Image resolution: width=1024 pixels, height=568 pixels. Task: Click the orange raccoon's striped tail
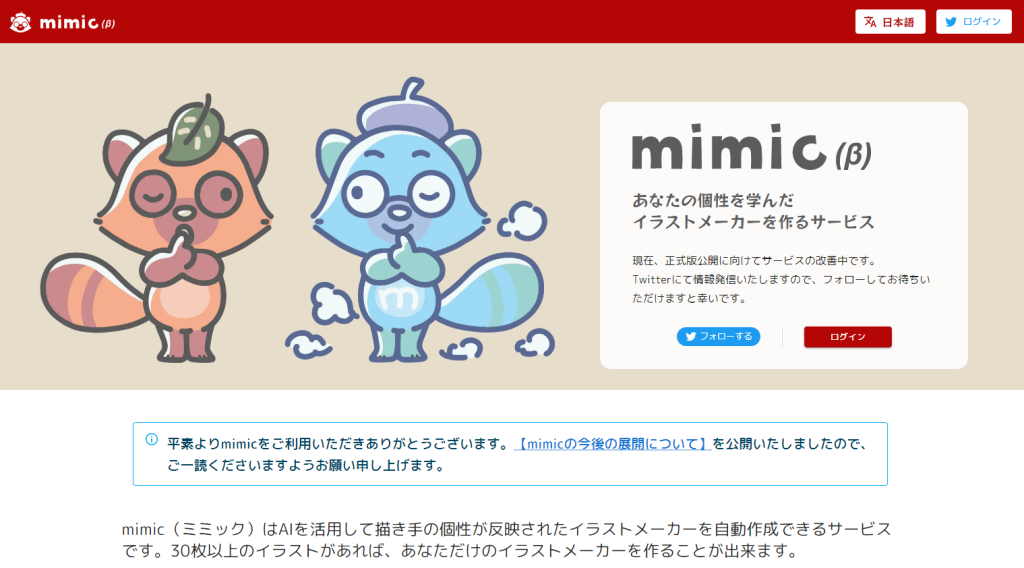[93, 293]
